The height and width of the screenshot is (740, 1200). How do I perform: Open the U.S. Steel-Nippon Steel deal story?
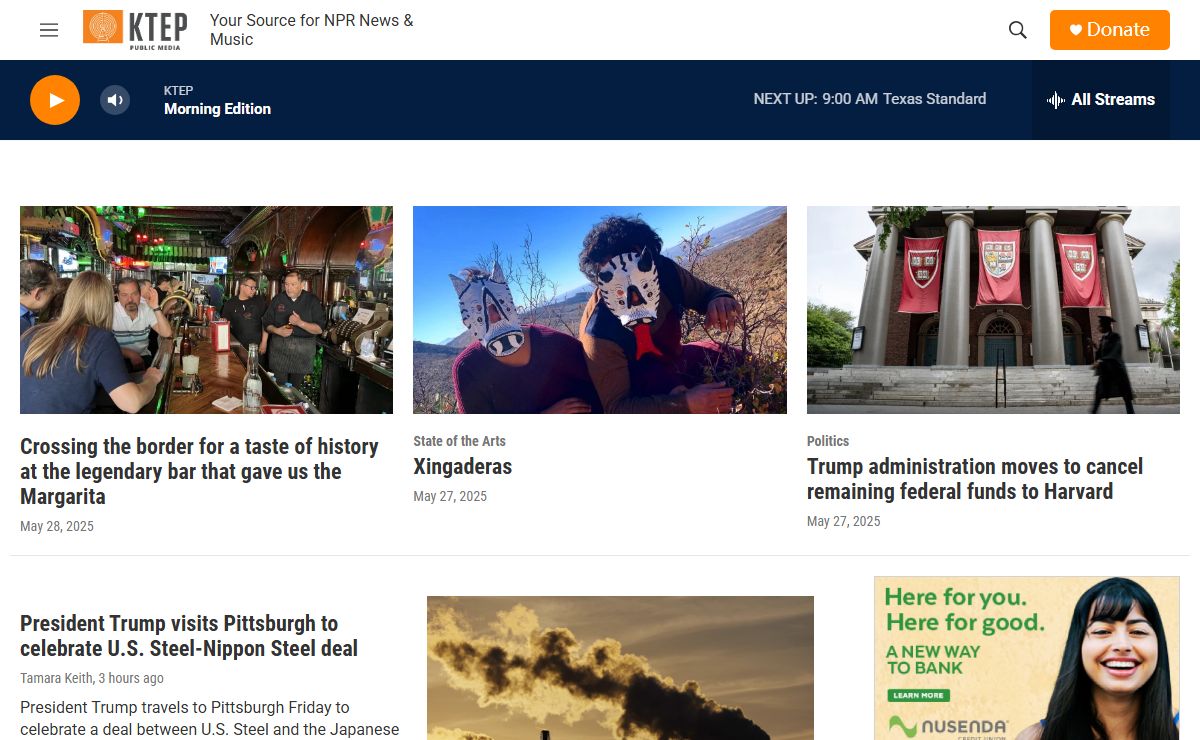coord(189,636)
